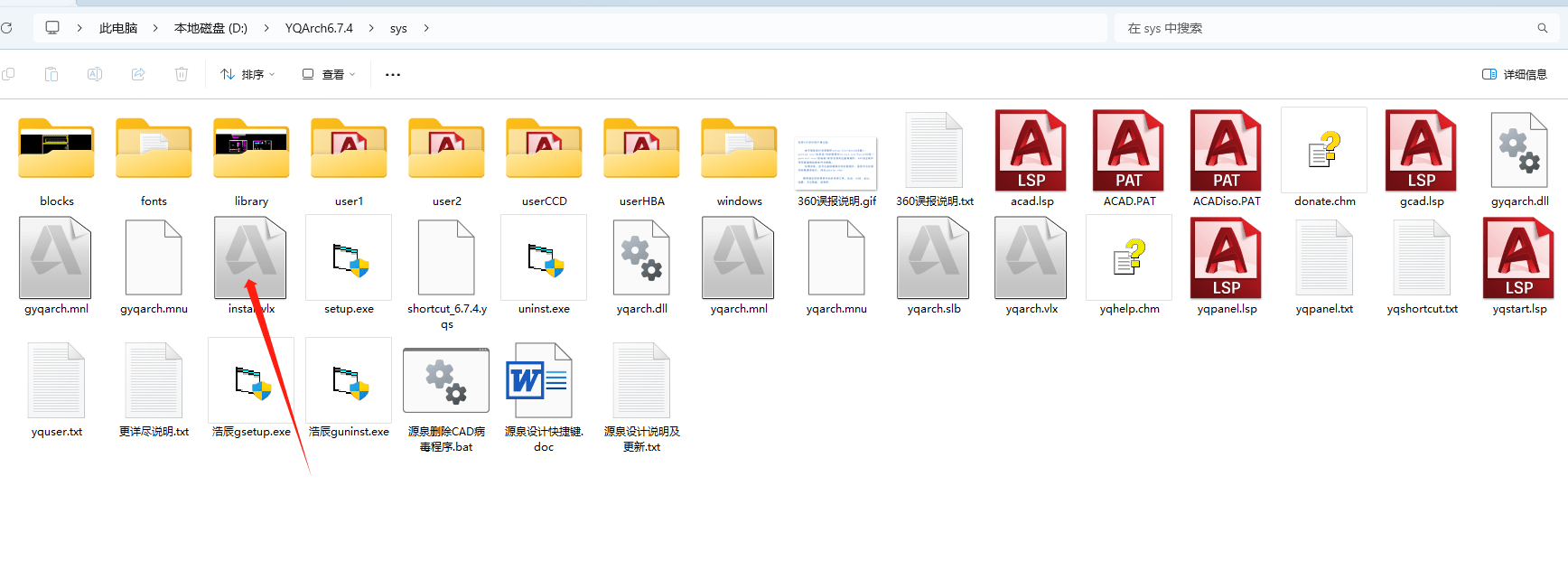This screenshot has height=570, width=1568.
Task: Click sys in the breadcrumb path
Action: click(x=398, y=28)
